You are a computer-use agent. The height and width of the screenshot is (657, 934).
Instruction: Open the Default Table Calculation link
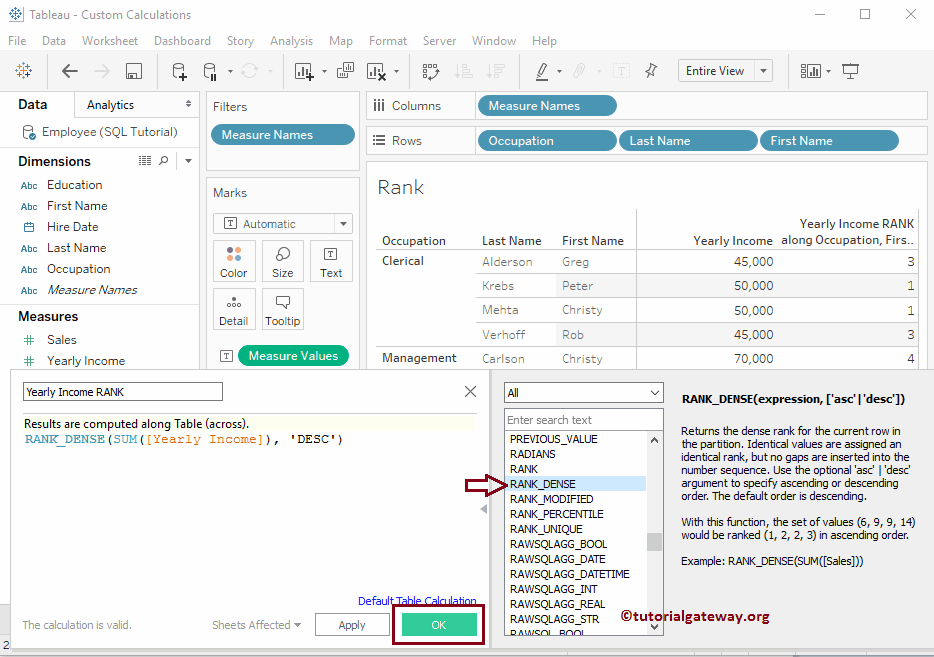coord(417,601)
